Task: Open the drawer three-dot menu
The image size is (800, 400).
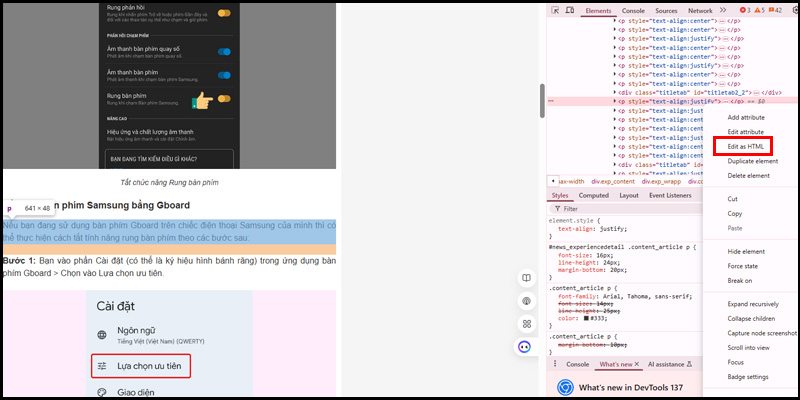Action: coord(555,364)
